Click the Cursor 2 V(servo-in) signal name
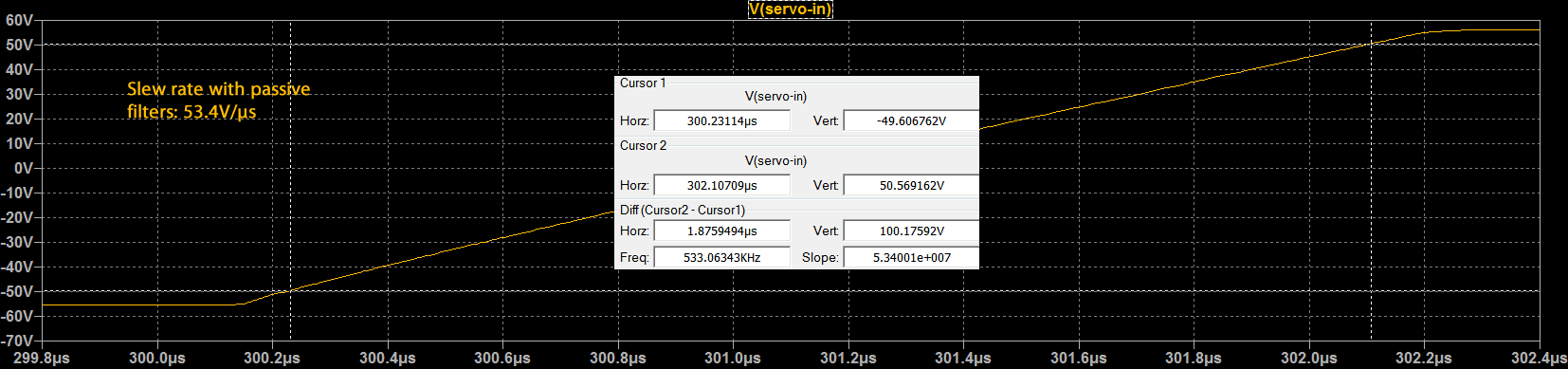 click(x=775, y=161)
